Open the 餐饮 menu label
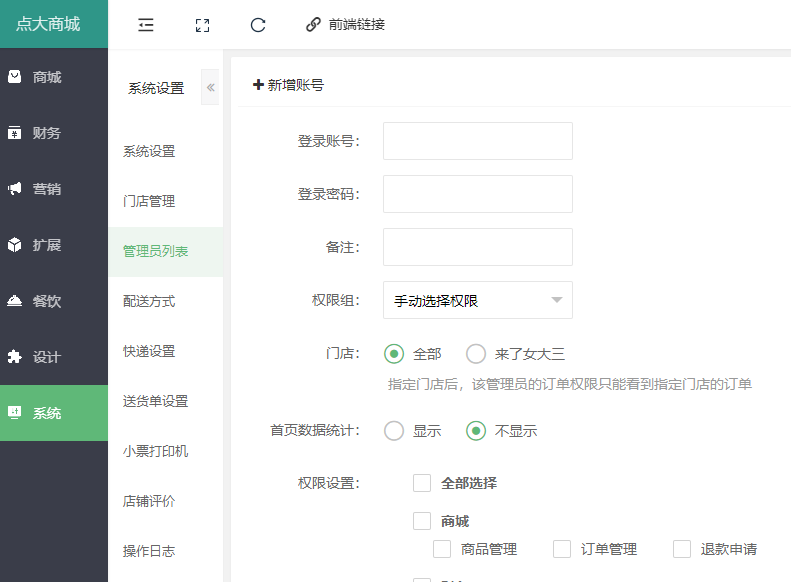 tap(47, 301)
